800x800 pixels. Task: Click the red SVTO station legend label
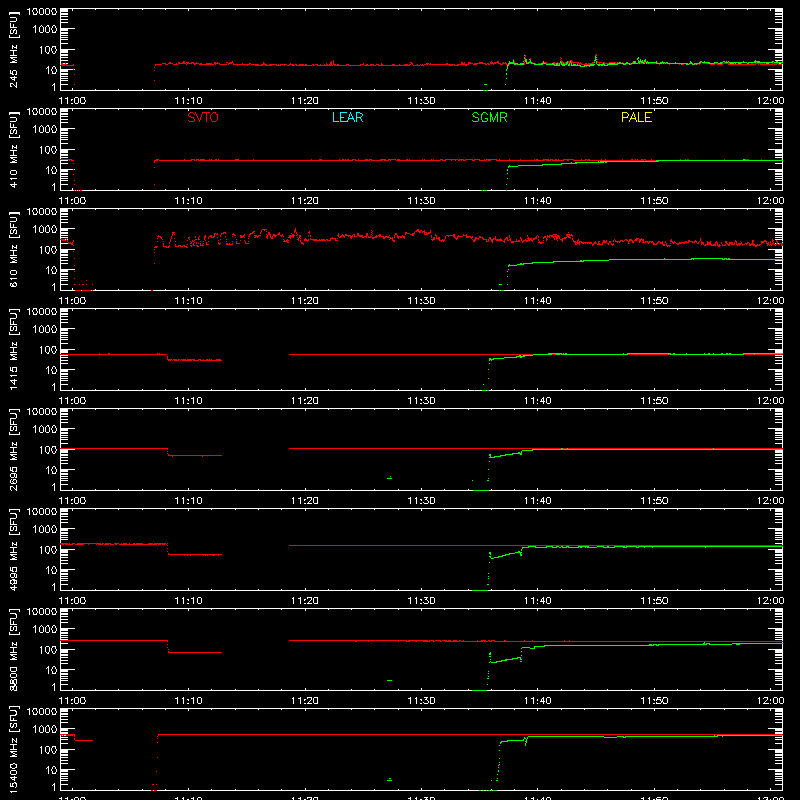[x=203, y=117]
